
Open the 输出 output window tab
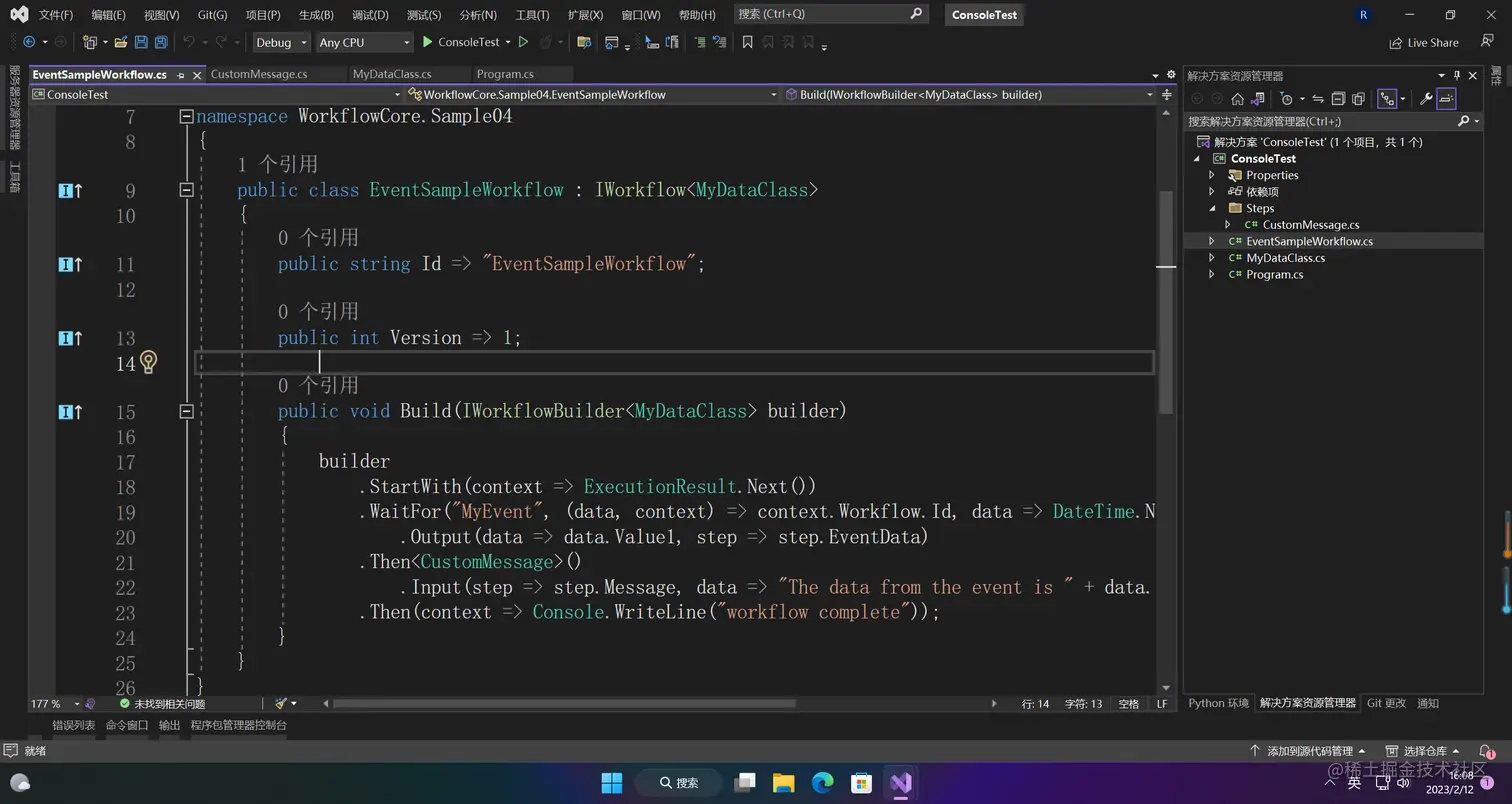pos(170,725)
